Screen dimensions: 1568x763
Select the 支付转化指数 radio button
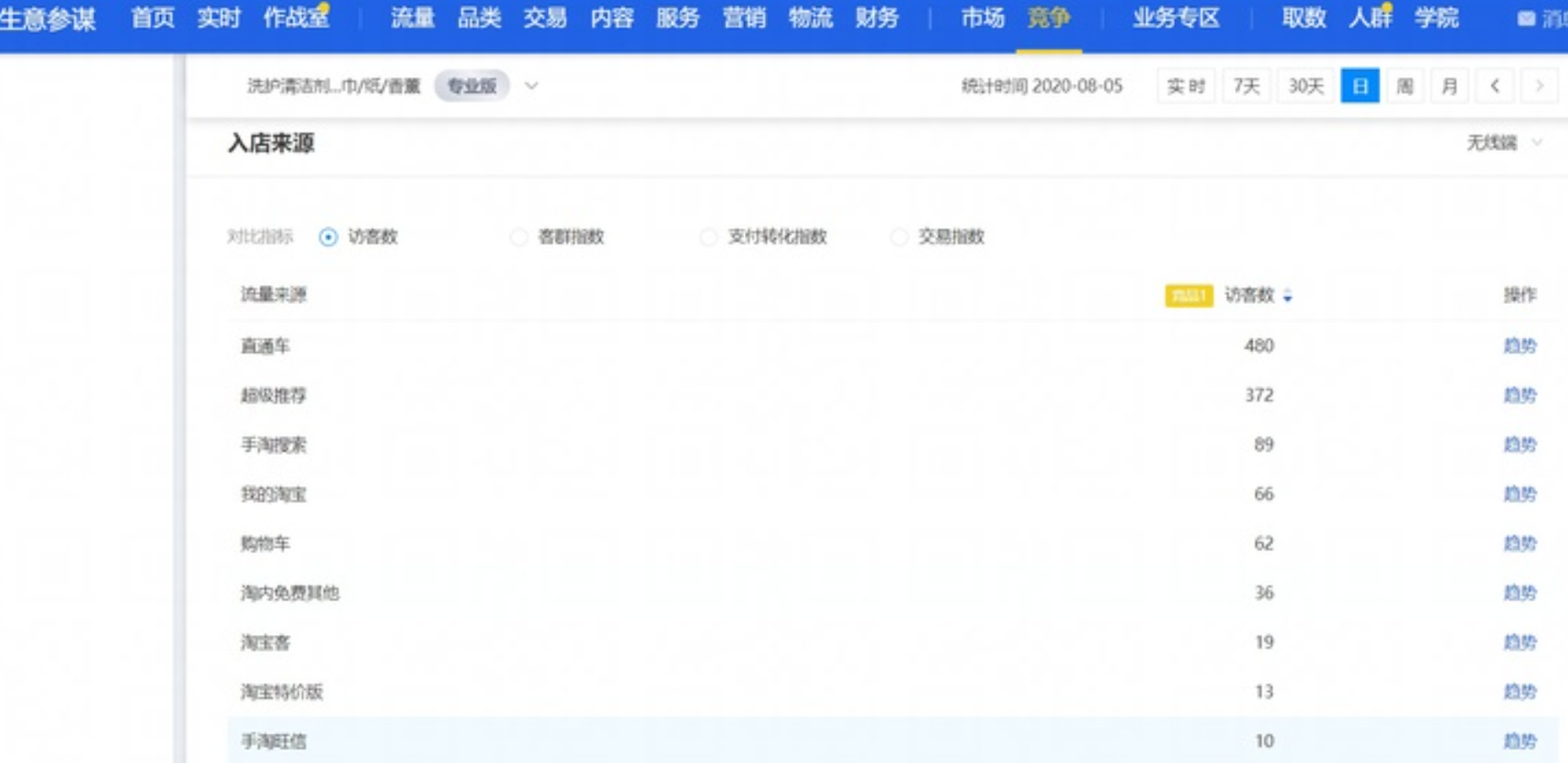[x=709, y=237]
